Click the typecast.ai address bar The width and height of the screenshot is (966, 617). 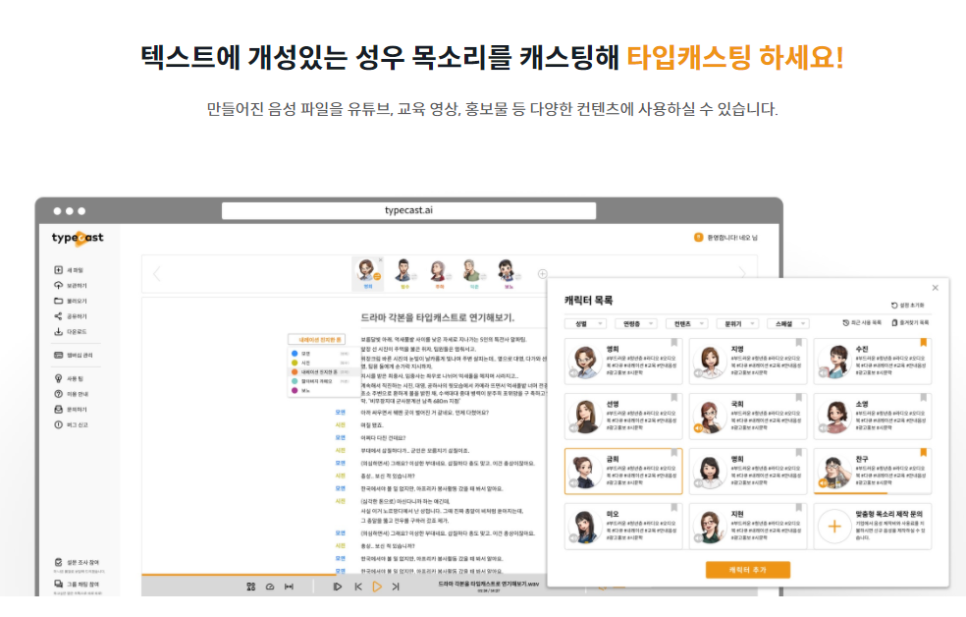click(408, 211)
